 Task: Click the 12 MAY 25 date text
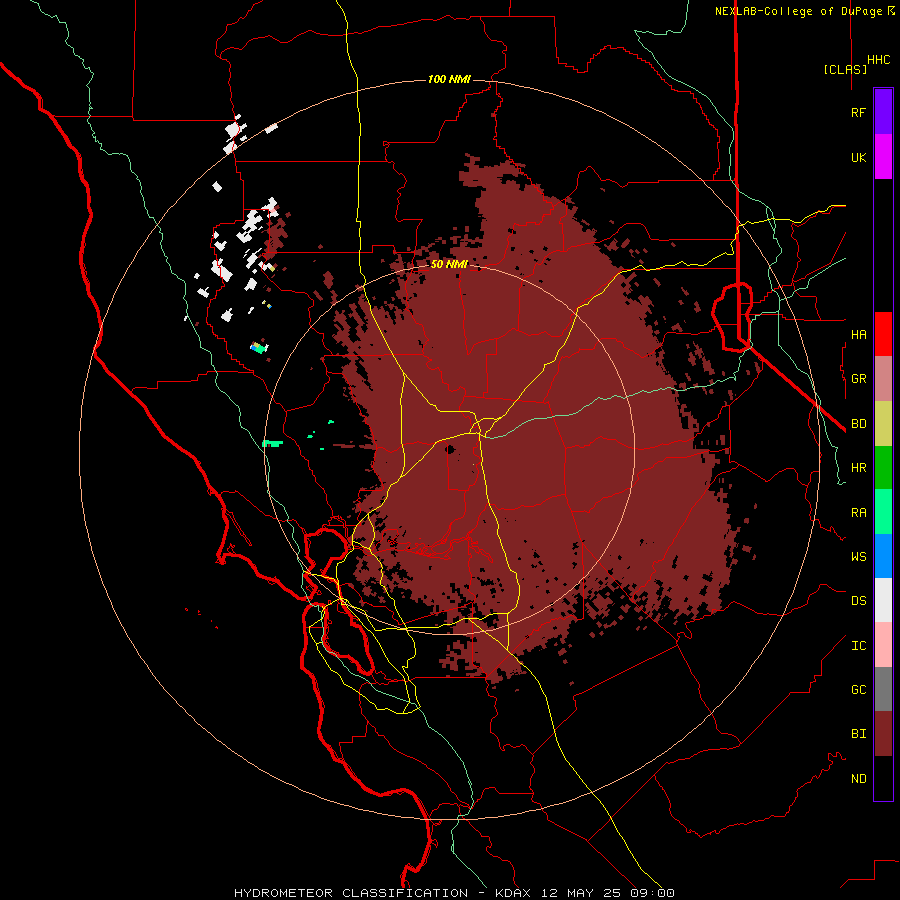tap(583, 893)
